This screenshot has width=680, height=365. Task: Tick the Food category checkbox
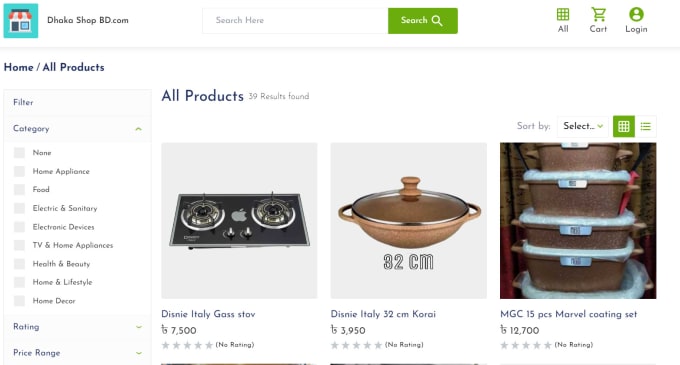tap(19, 189)
